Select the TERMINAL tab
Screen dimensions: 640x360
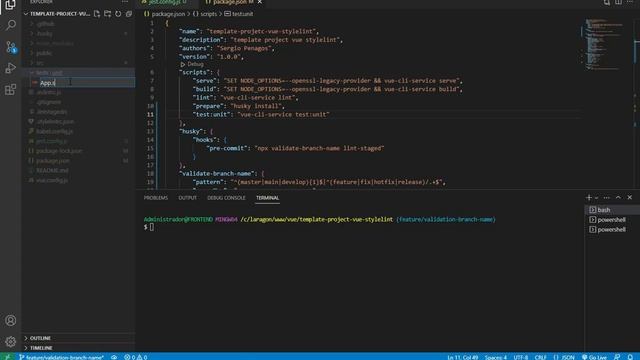click(x=267, y=198)
